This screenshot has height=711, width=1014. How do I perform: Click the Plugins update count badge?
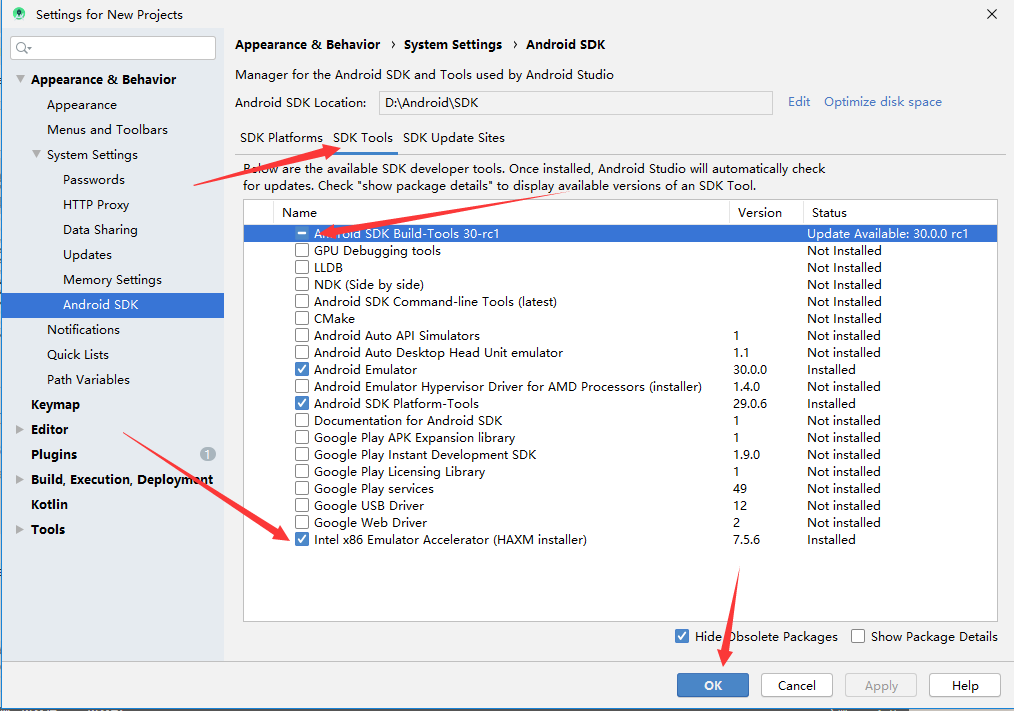[x=208, y=454]
